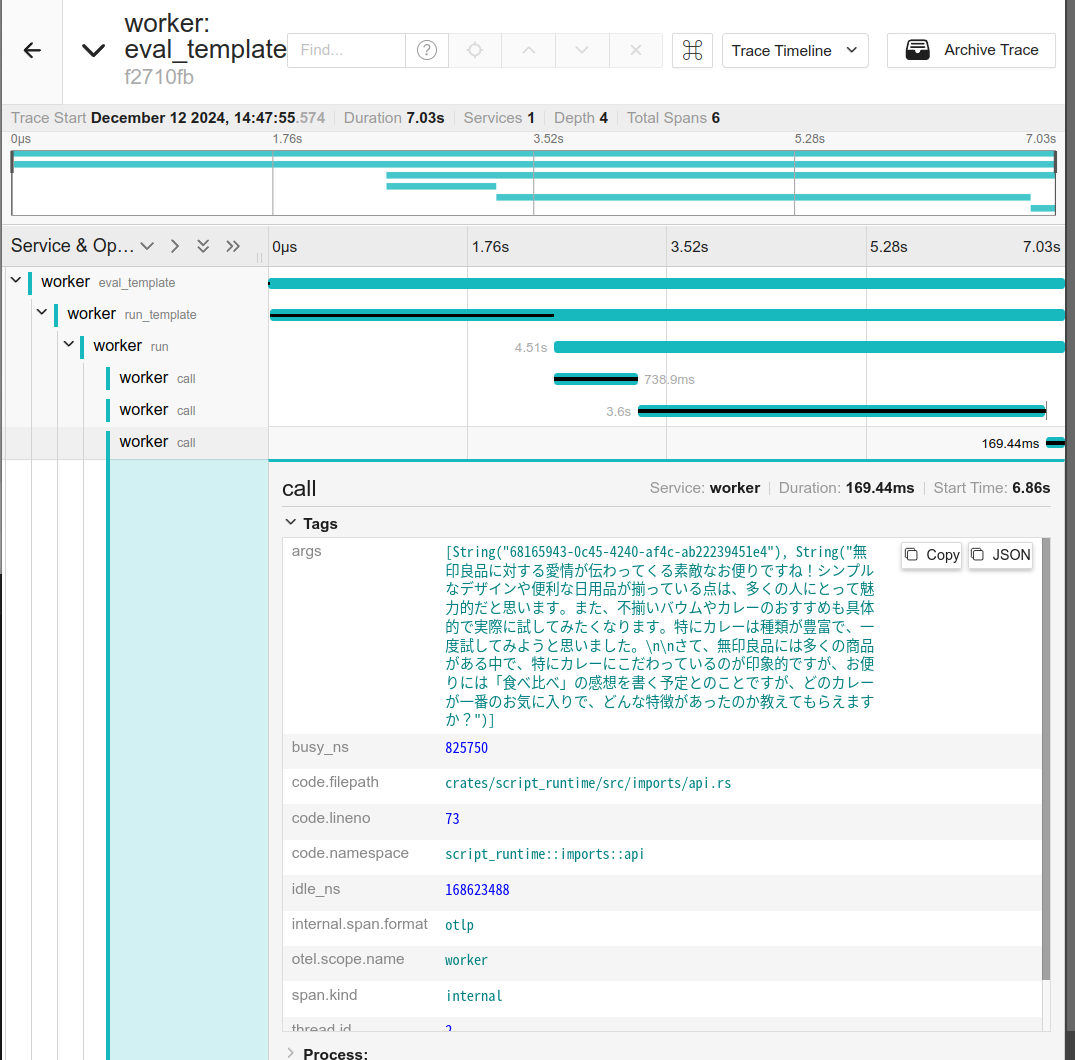The height and width of the screenshot is (1060, 1075).
Task: Collapse the worker eval_template span row
Action: click(16, 282)
